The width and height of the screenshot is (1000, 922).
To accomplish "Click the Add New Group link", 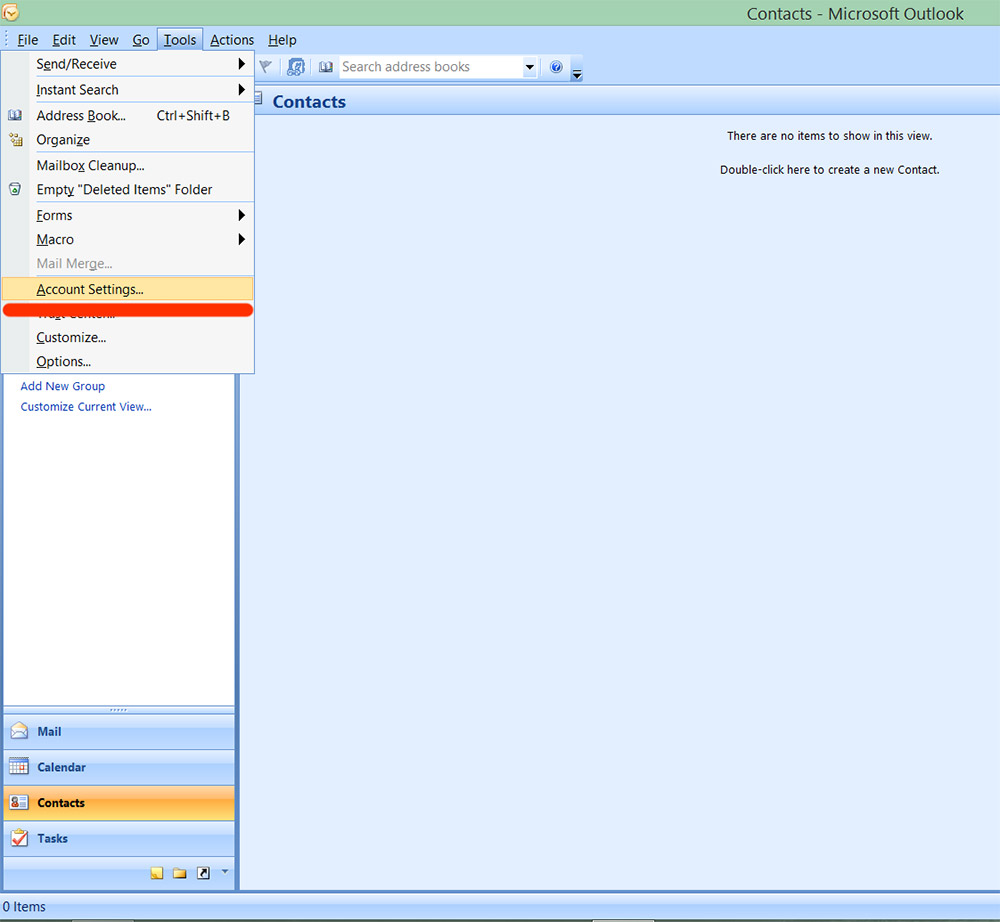I will (62, 386).
